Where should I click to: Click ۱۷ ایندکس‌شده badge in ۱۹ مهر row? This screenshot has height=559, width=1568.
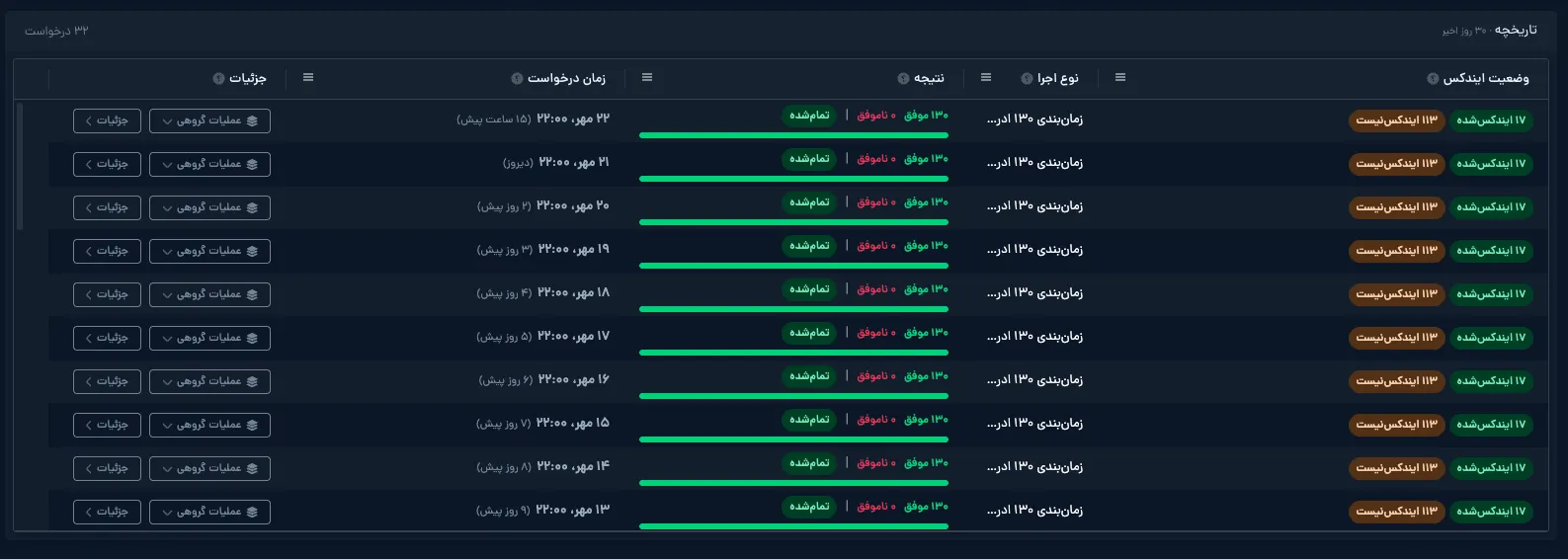(1491, 251)
